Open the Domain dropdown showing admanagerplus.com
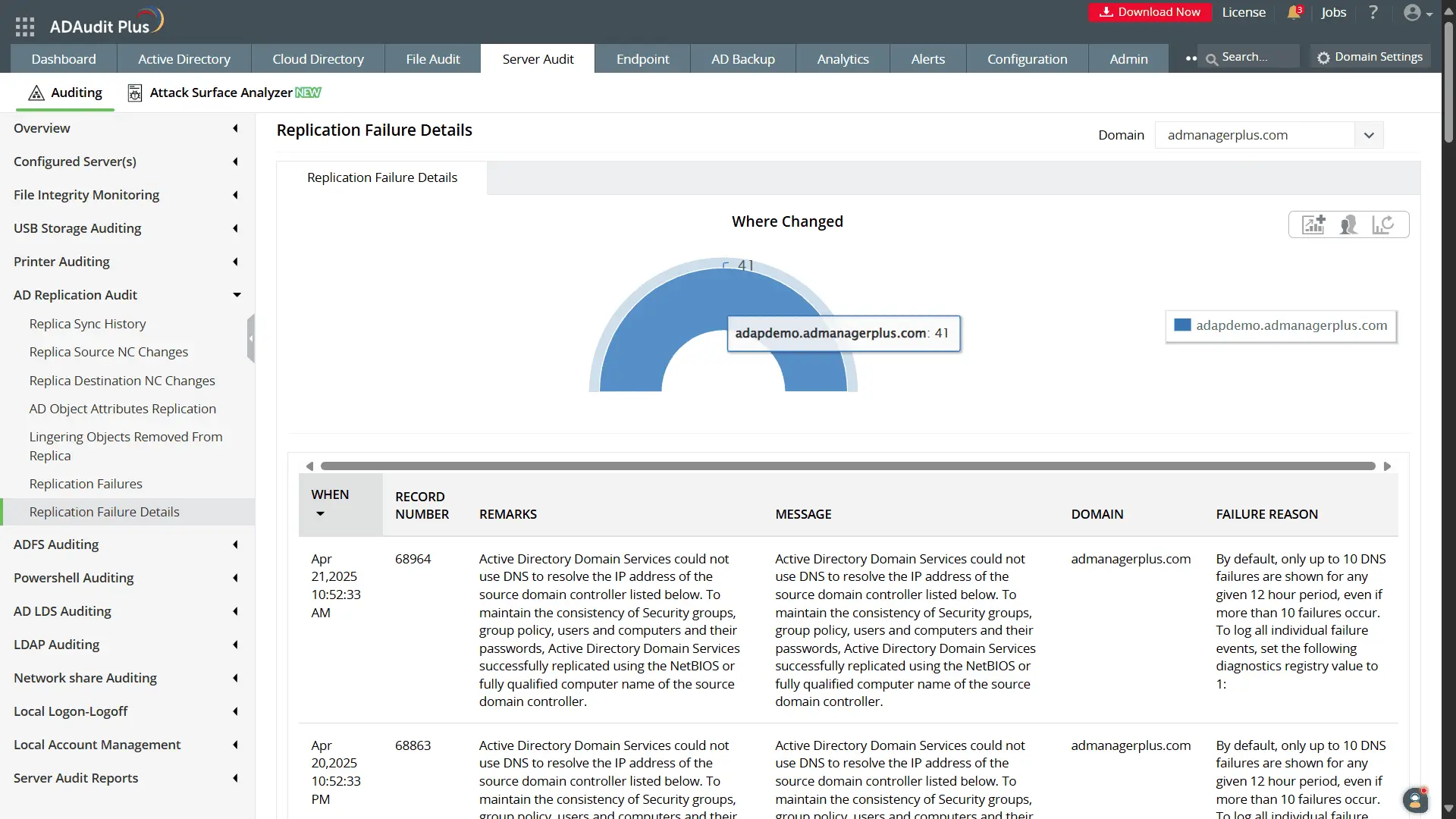 [1370, 135]
